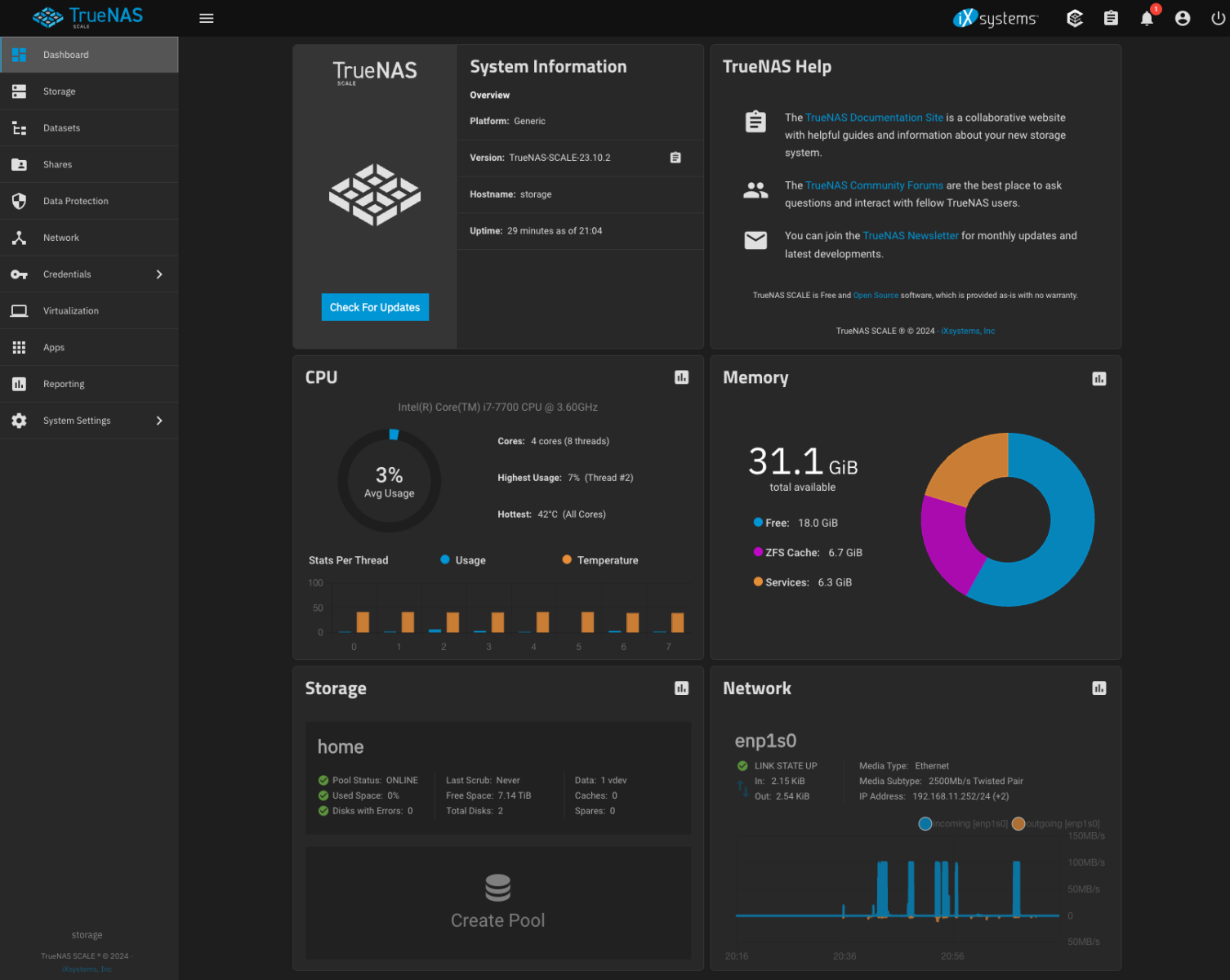
Task: Click the network traffic graph
Action: coord(898,890)
